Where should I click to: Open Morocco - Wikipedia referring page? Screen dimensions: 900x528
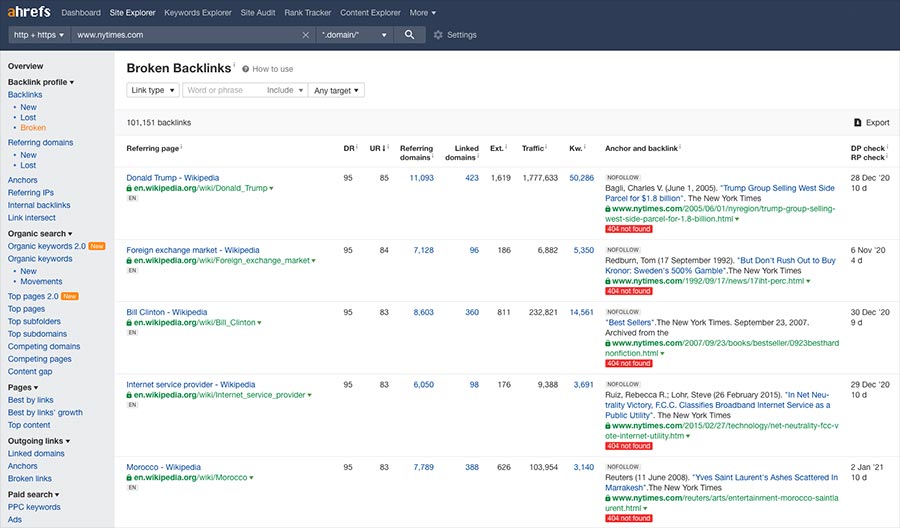pos(164,467)
